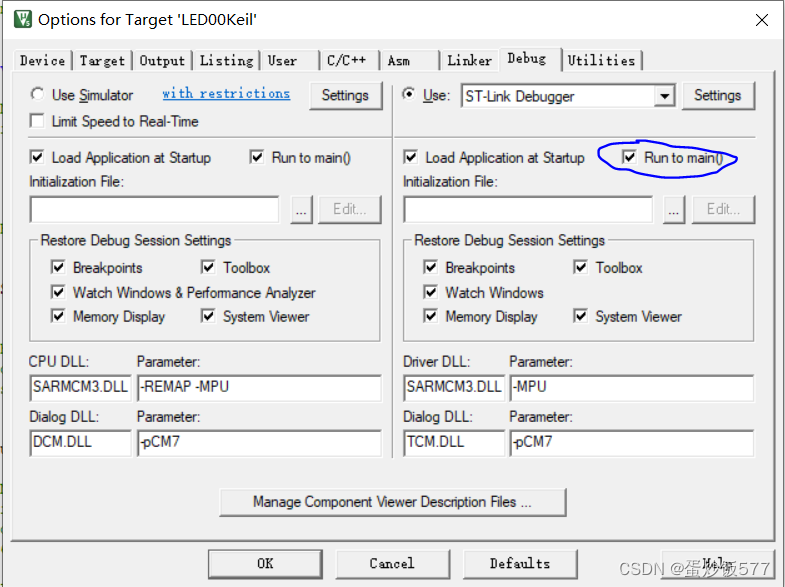The image size is (785, 587).
Task: Restore settings with Defaults button
Action: pos(520,564)
